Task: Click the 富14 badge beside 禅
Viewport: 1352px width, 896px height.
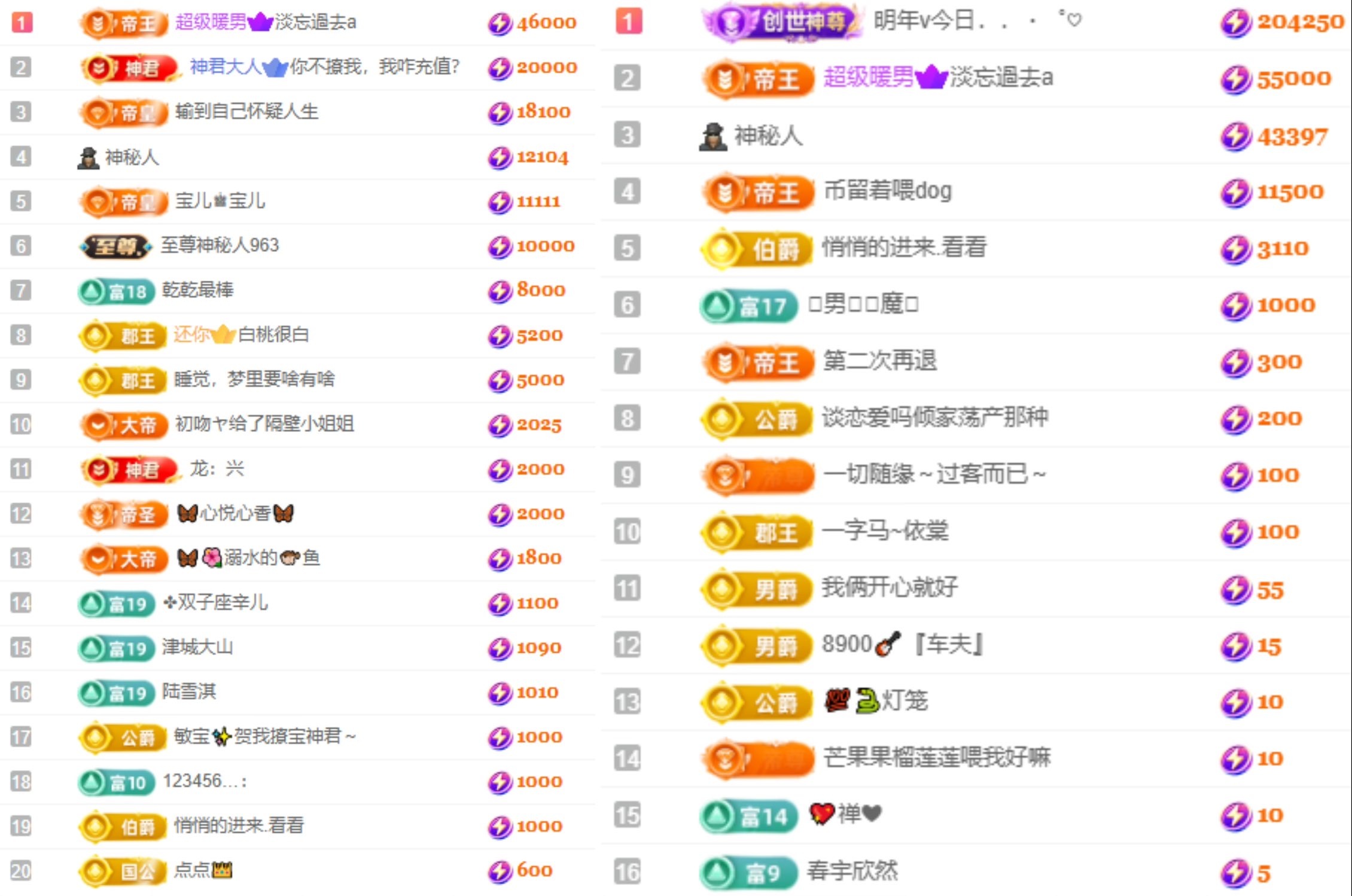Action: click(x=749, y=816)
